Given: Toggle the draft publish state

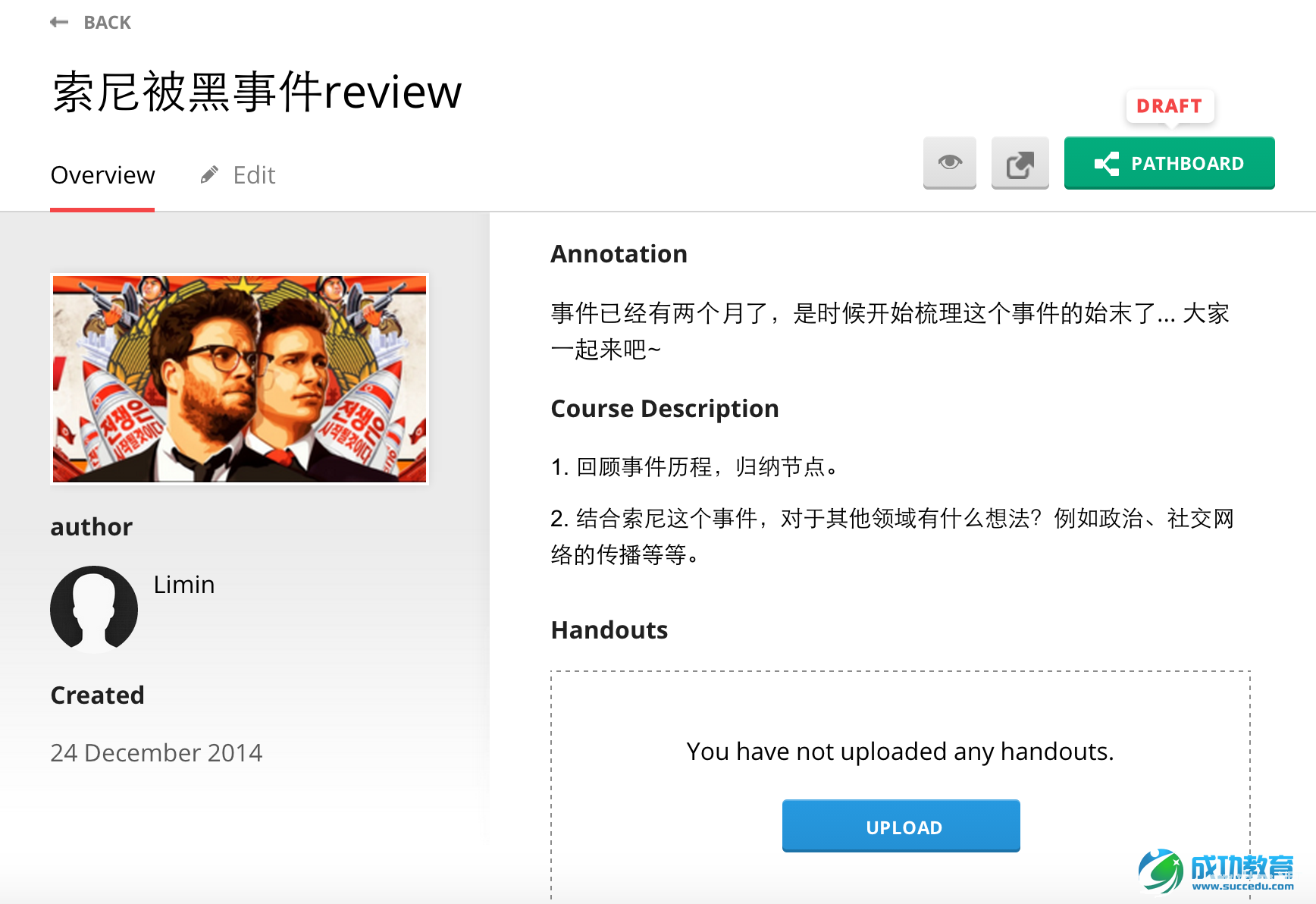Looking at the screenshot, I should [1168, 106].
